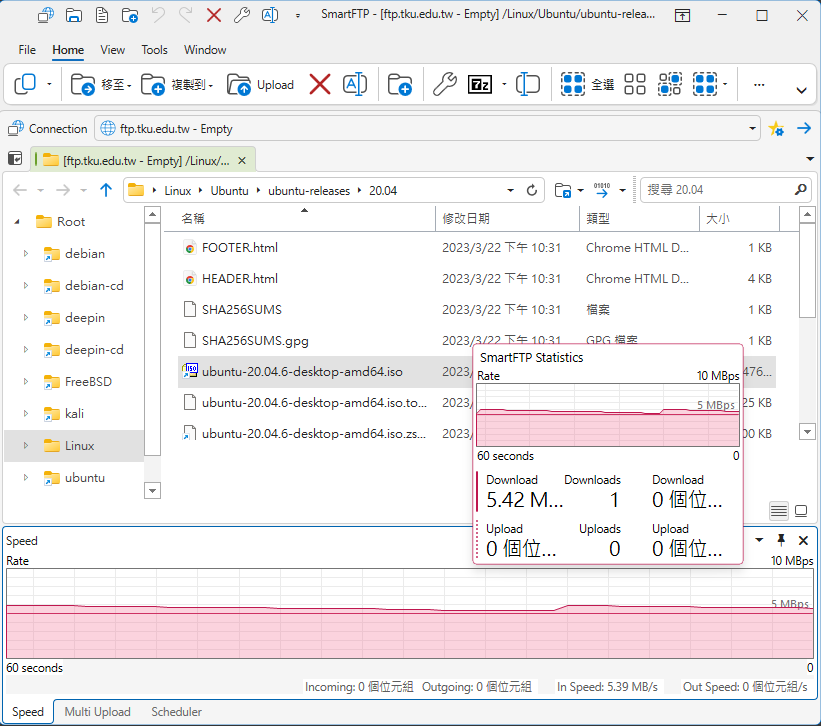Open the connection address dropdown
This screenshot has width=821, height=726.
(x=753, y=129)
